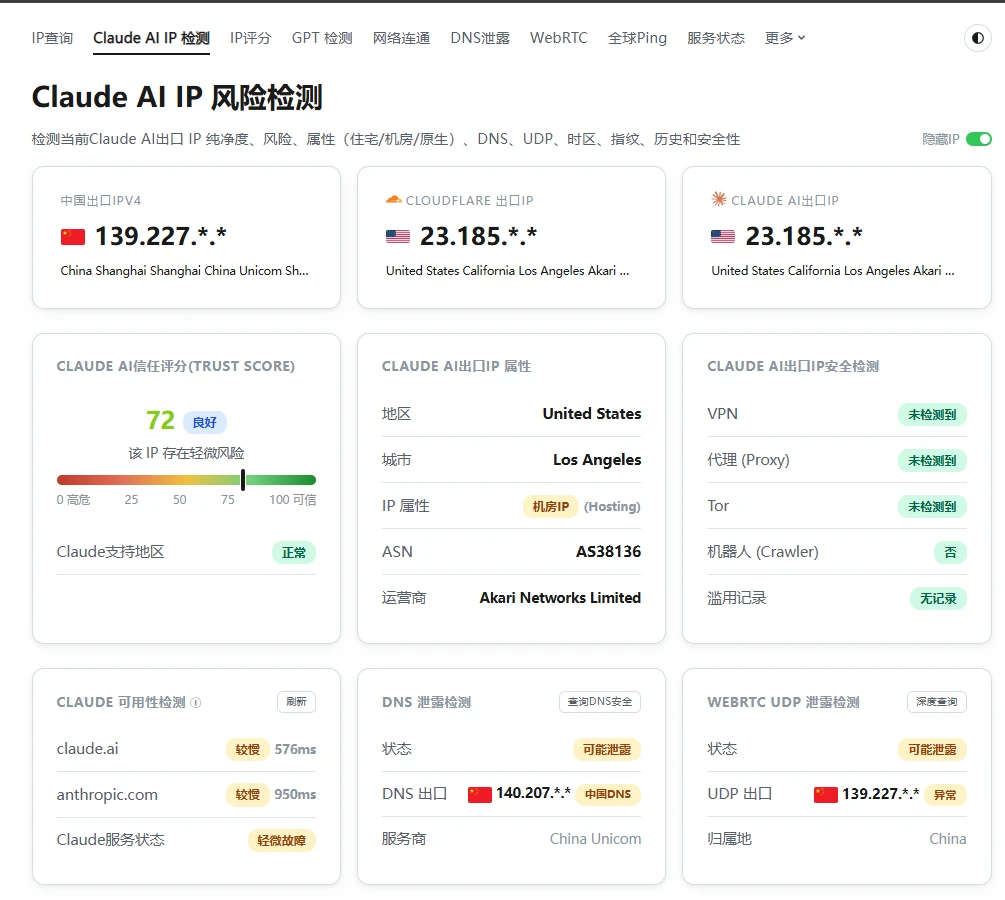The height and width of the screenshot is (900, 1005).
Task: Turn off the 隐藏IP switch
Action: (979, 139)
